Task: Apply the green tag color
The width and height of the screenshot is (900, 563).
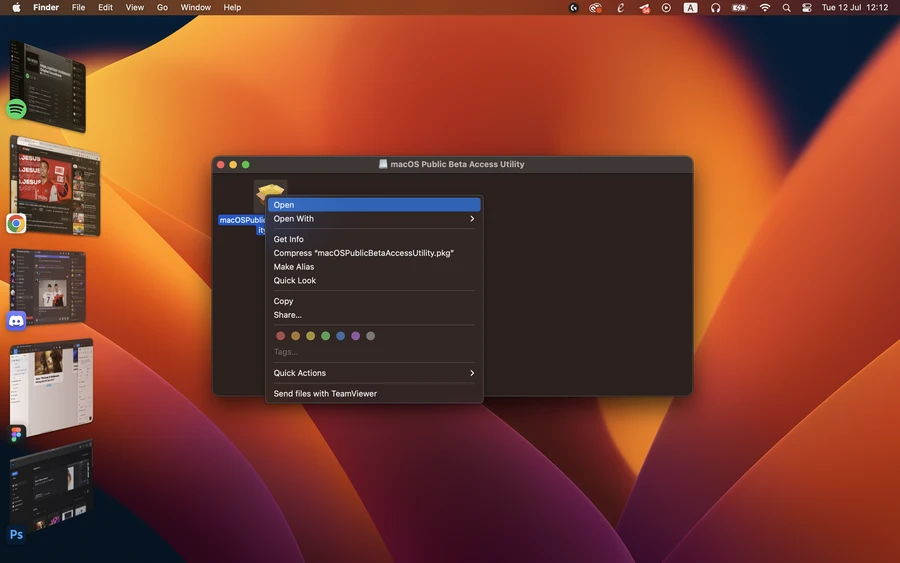Action: pyautogui.click(x=325, y=336)
